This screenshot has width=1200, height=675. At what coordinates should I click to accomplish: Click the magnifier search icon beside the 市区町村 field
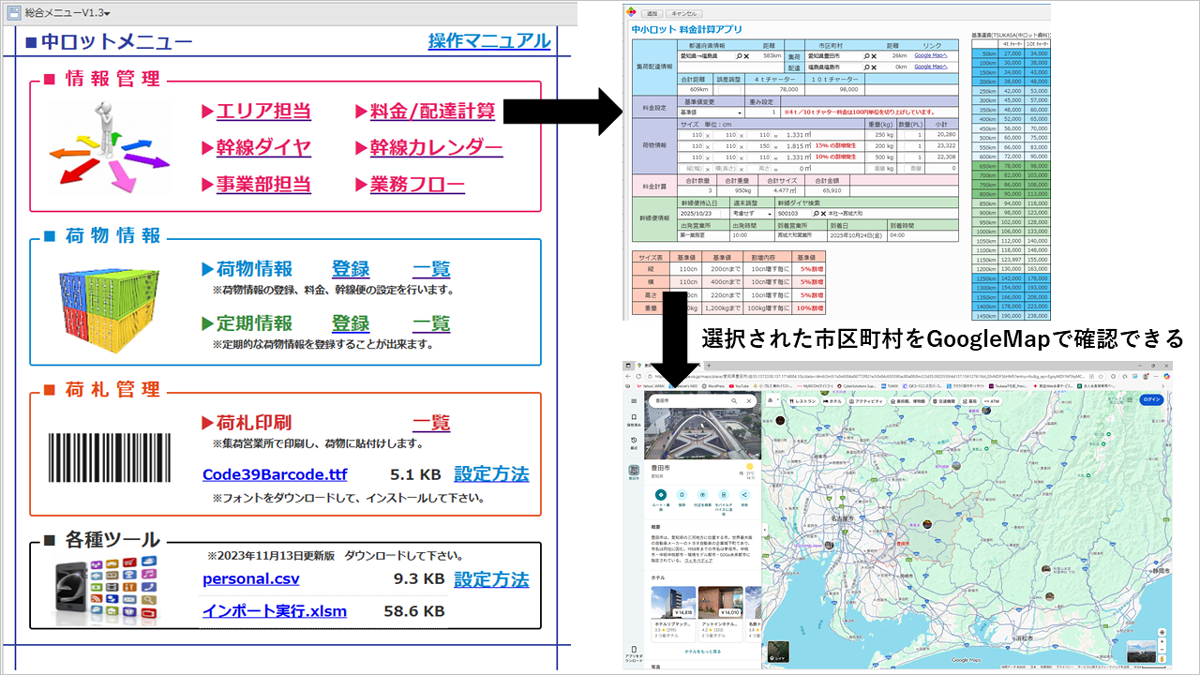coord(865,55)
